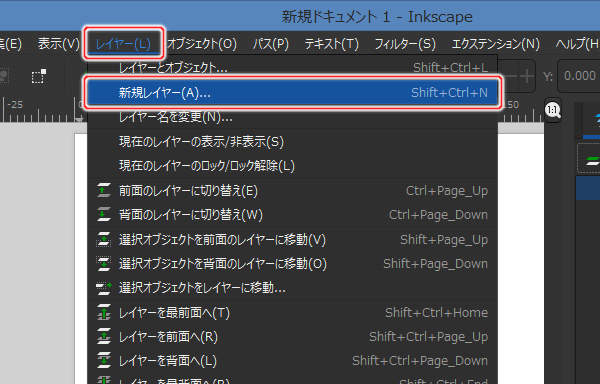This screenshot has height=384, width=600.
Task: Click the Shift+Page_Up shortcut text
Action: coord(444,240)
